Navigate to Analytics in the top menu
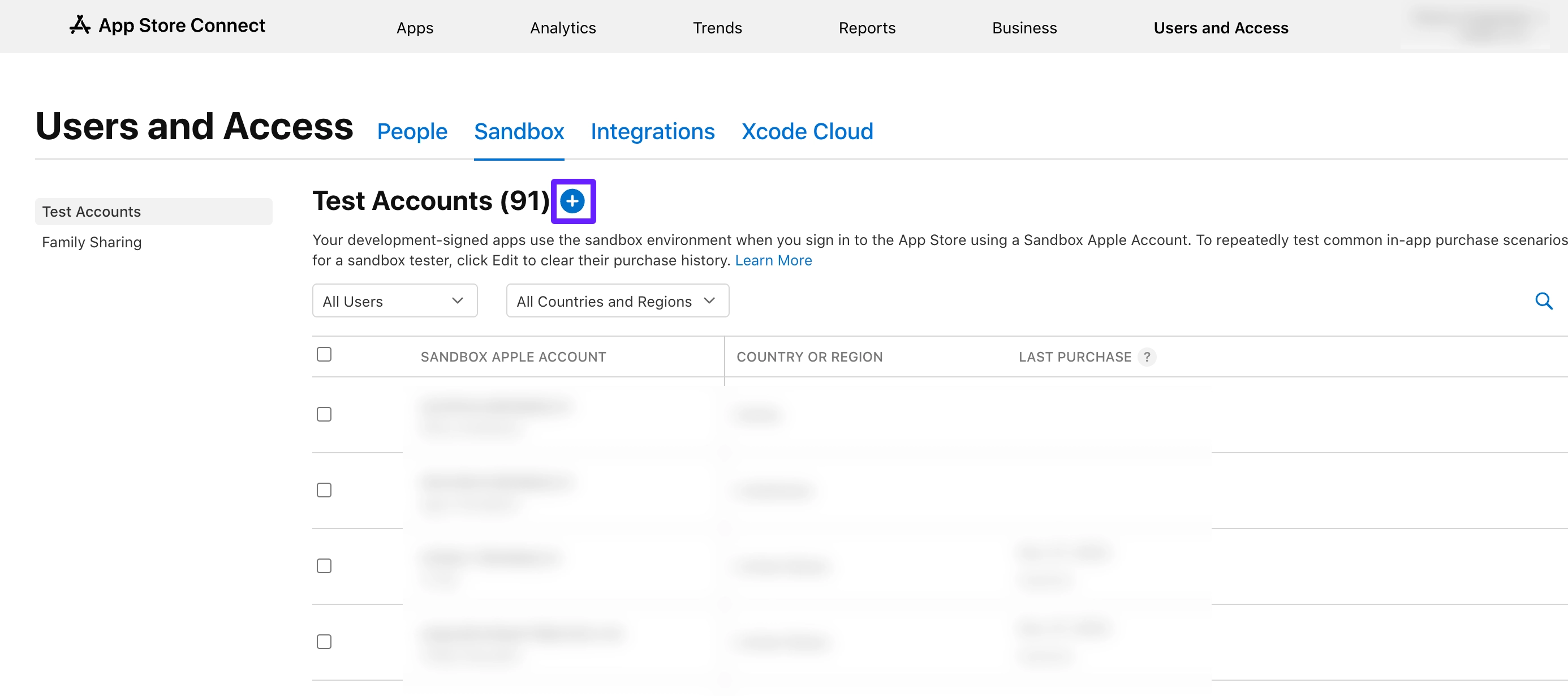Viewport: 1568px width, 696px height. point(562,27)
